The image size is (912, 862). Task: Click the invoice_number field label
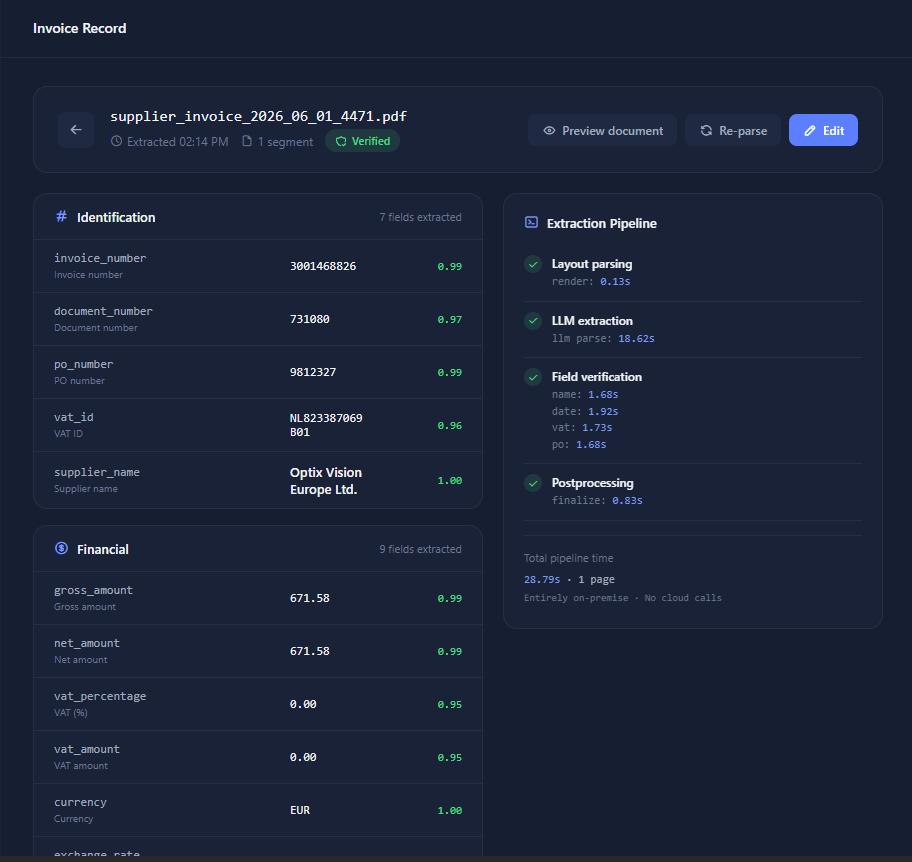100,258
